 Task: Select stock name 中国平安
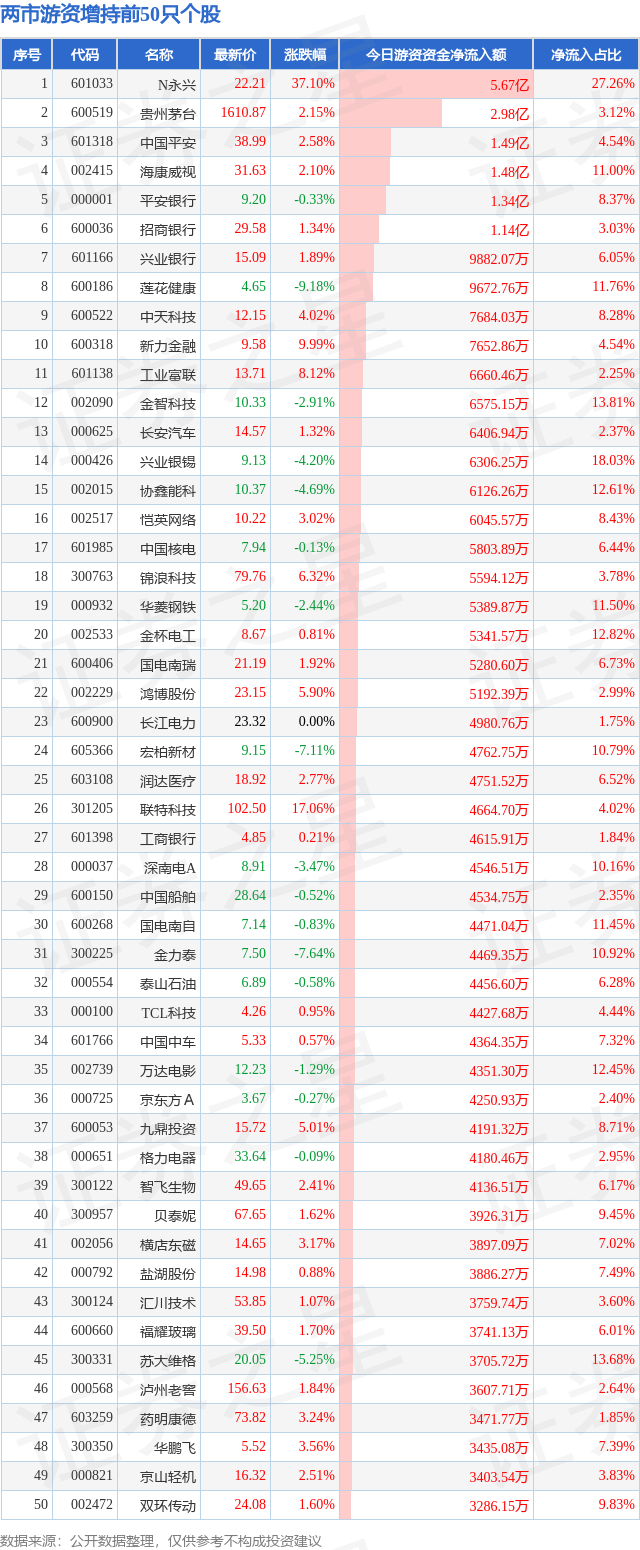168,143
